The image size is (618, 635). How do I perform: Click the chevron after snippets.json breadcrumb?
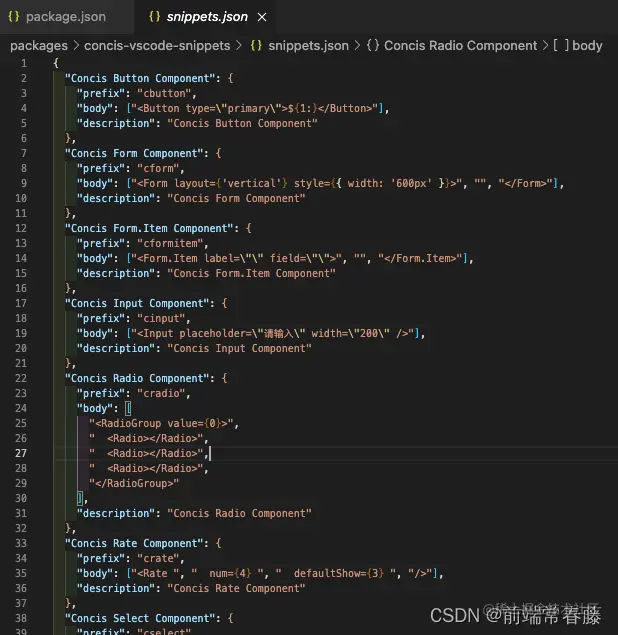click(357, 46)
